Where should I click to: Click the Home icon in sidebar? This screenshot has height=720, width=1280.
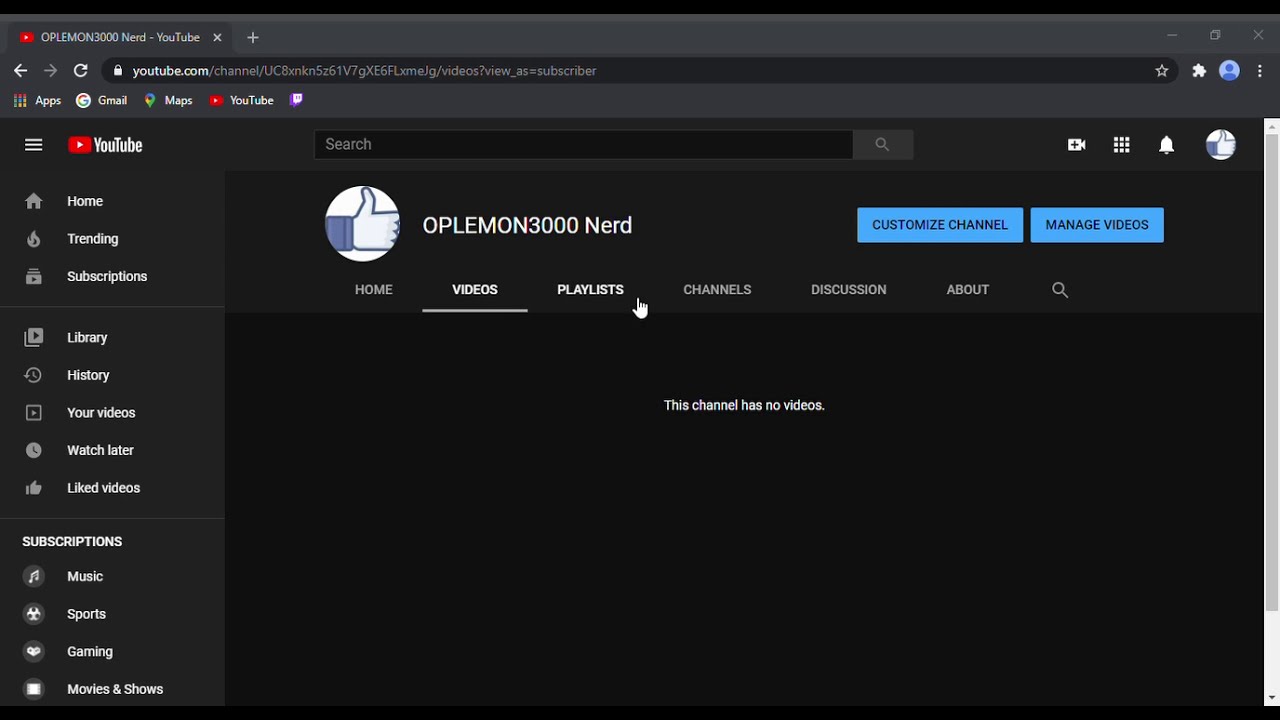pos(34,201)
